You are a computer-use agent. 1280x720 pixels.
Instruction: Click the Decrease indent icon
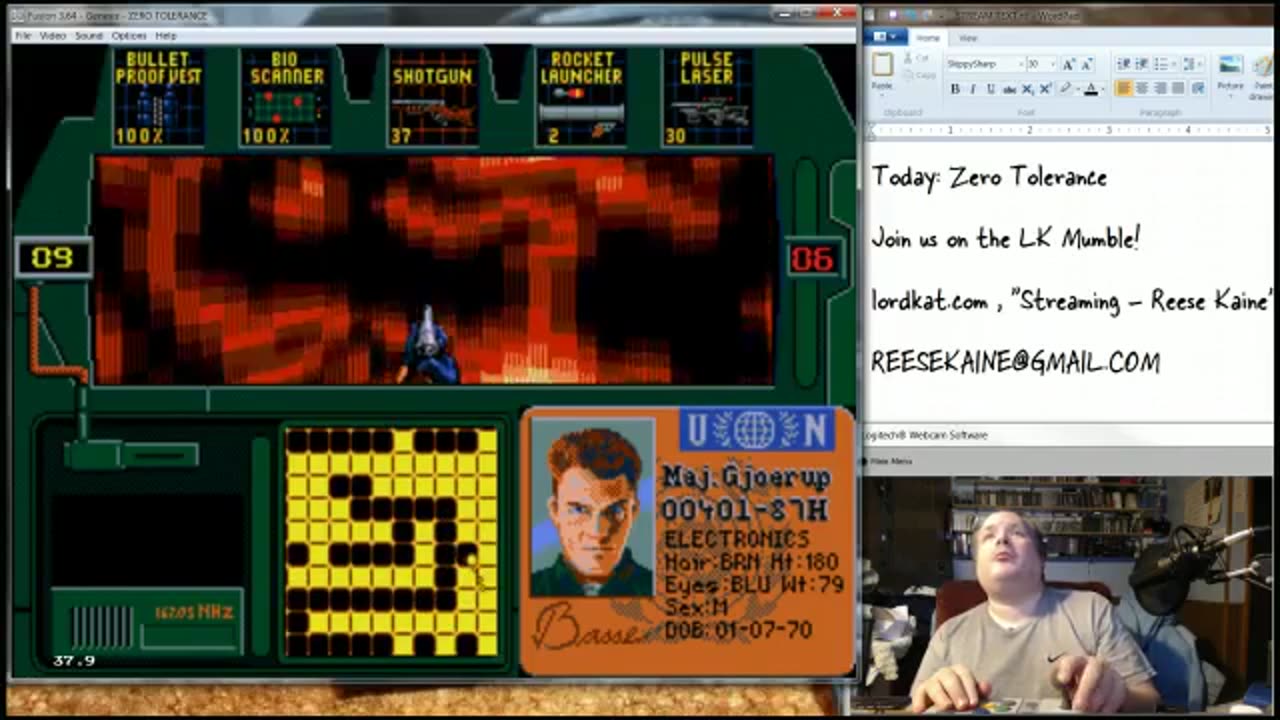pyautogui.click(x=1123, y=64)
